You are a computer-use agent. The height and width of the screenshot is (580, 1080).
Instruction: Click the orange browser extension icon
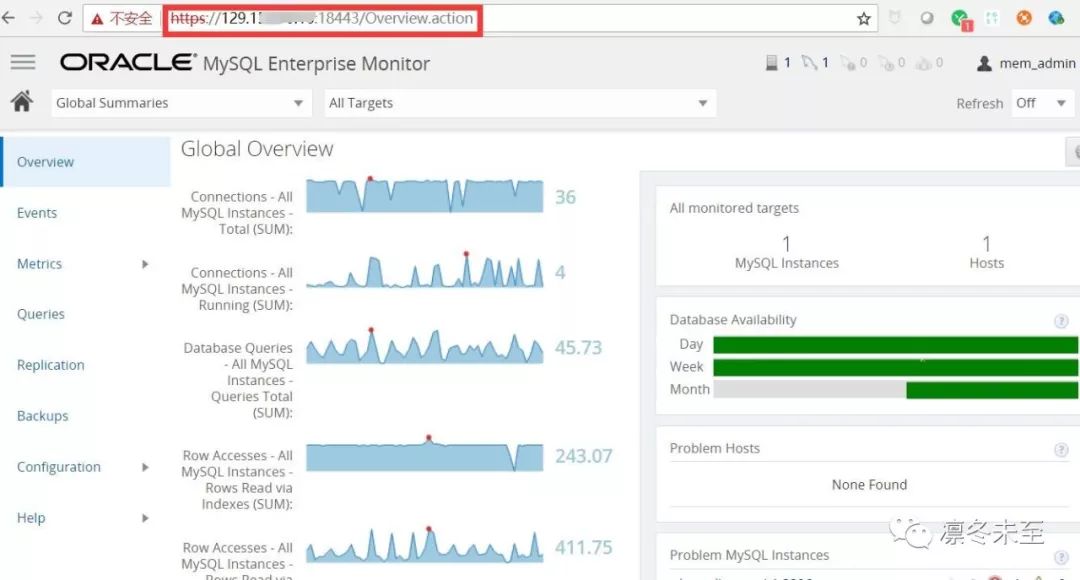coord(1024,18)
